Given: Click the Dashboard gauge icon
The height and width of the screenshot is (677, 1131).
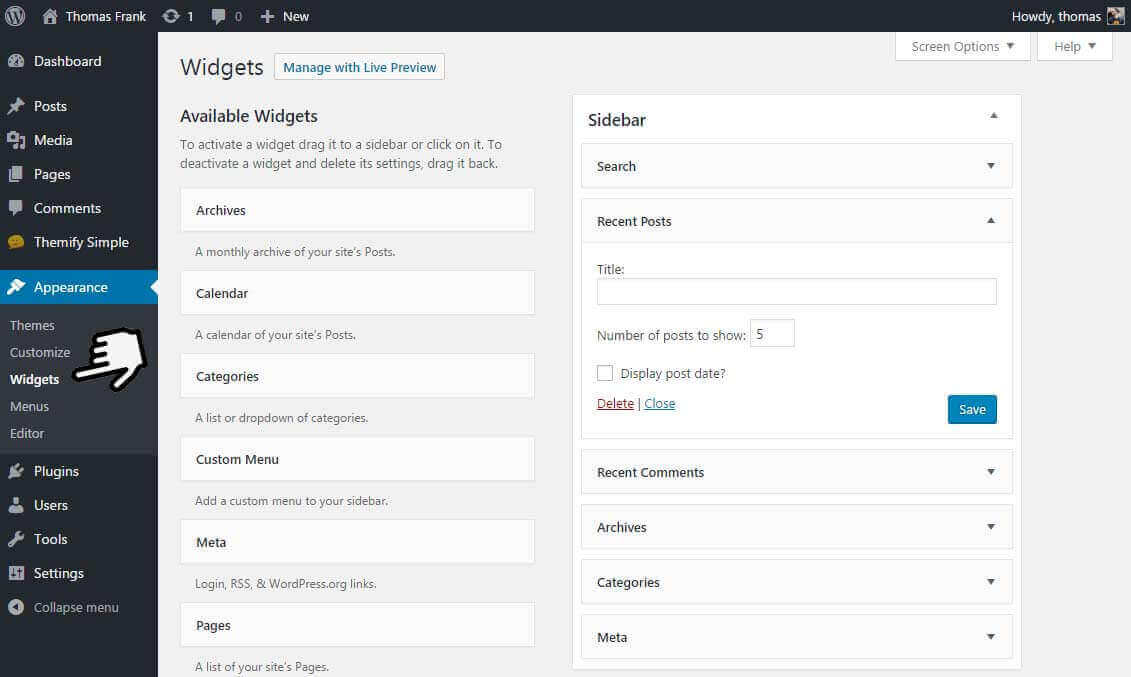Looking at the screenshot, I should pyautogui.click(x=16, y=61).
